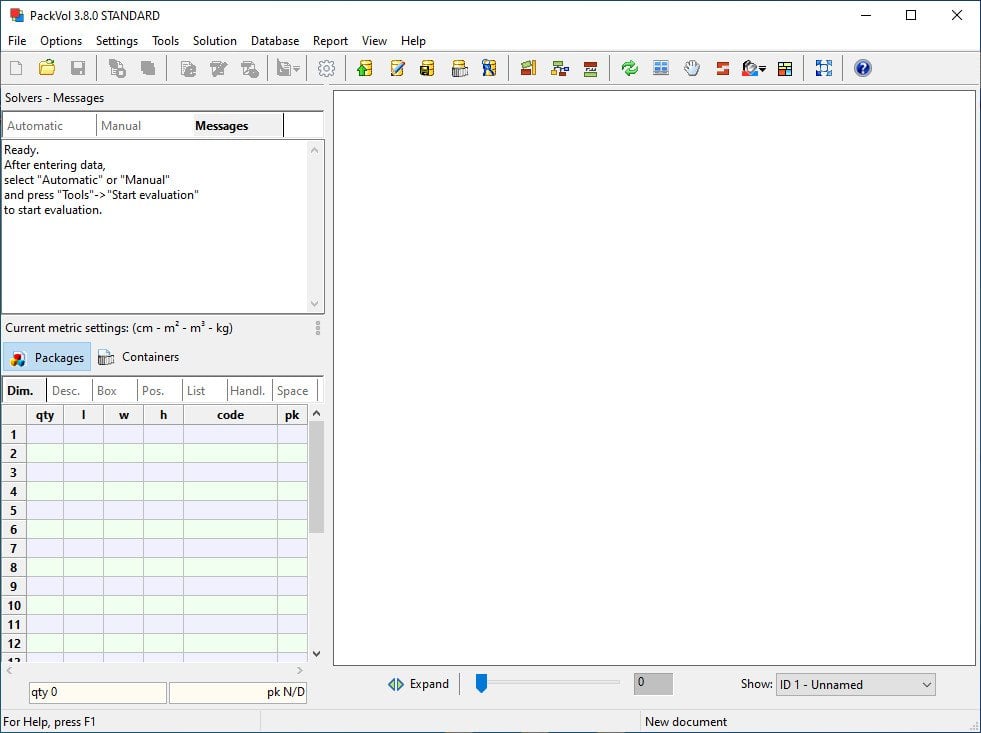Click the open file folder icon
The width and height of the screenshot is (981, 733).
[47, 68]
